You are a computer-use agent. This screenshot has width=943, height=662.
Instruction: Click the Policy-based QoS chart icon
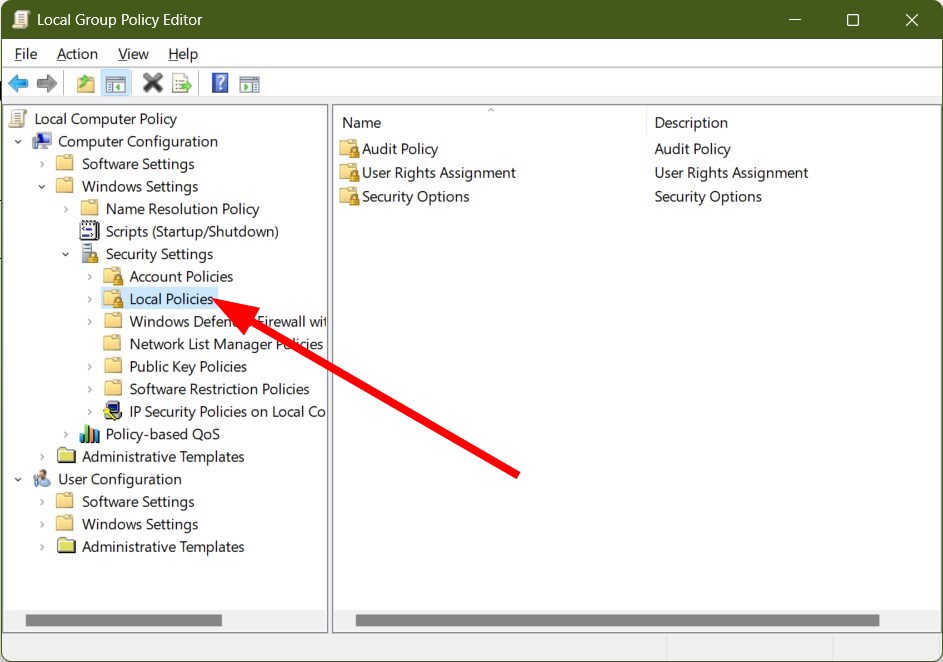pos(90,434)
